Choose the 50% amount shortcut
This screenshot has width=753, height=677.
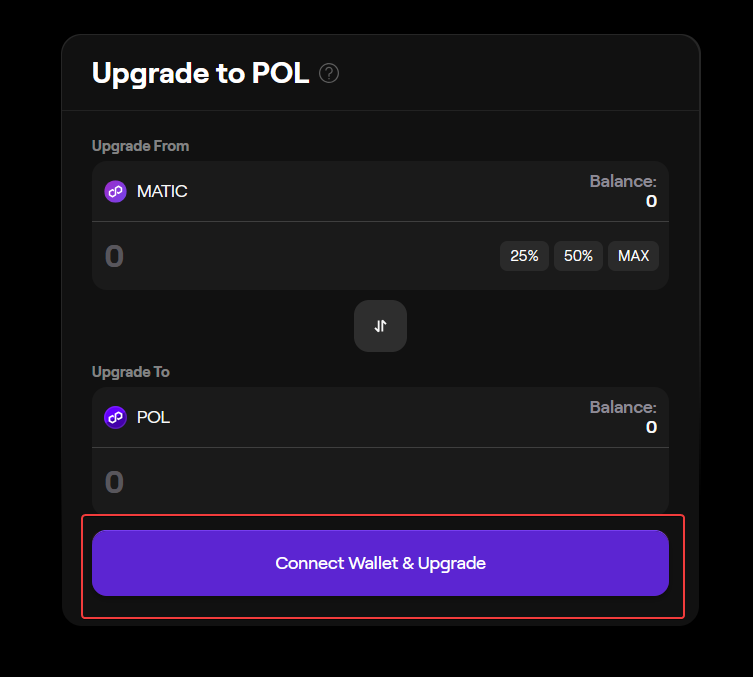(x=578, y=256)
